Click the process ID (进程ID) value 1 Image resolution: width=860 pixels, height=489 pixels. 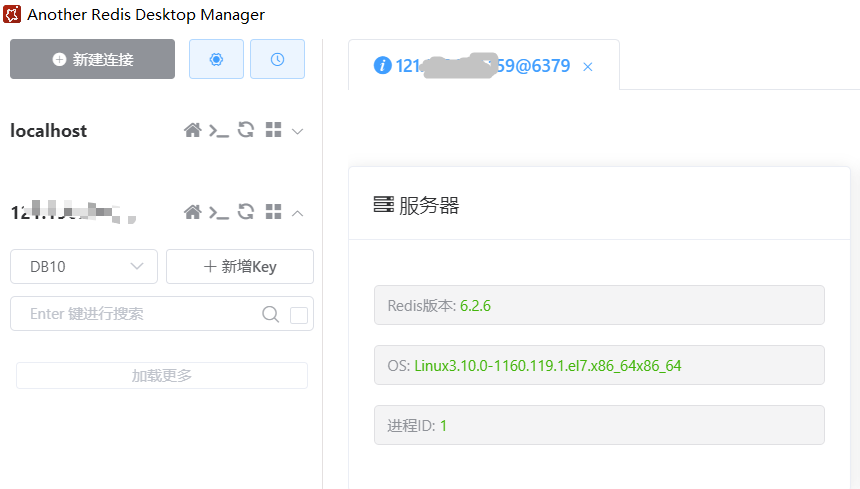[x=443, y=426]
